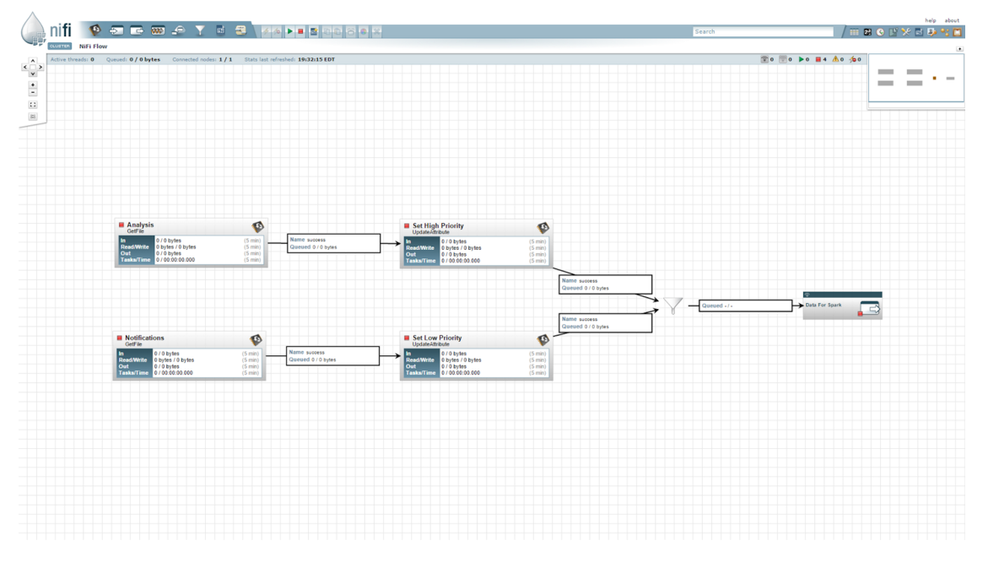Select success connection from Notifications processor
The image size is (999, 579).
(x=333, y=355)
